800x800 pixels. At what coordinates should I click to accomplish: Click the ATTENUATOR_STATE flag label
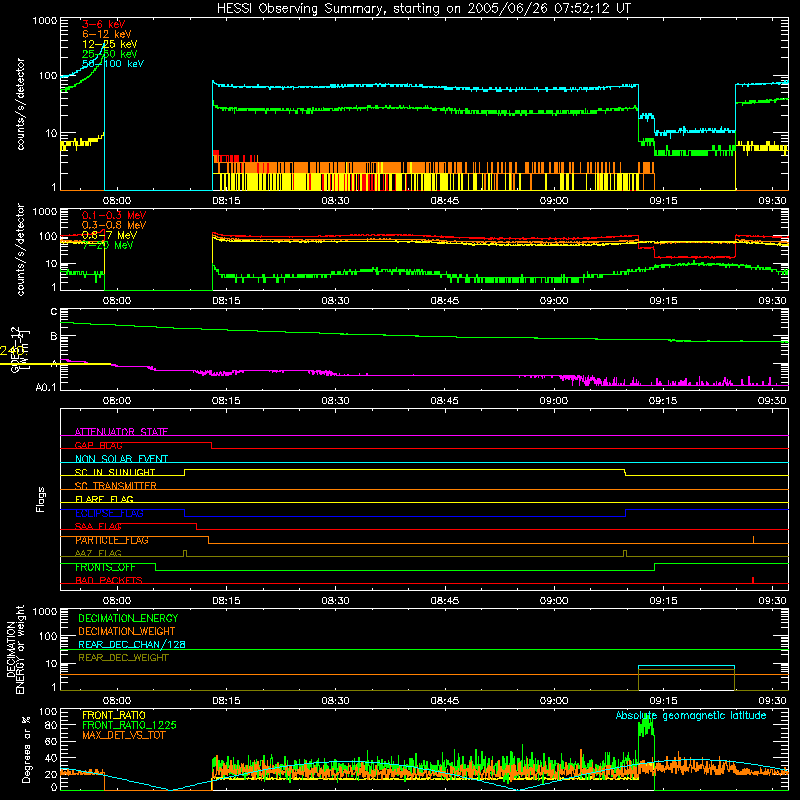pos(121,432)
